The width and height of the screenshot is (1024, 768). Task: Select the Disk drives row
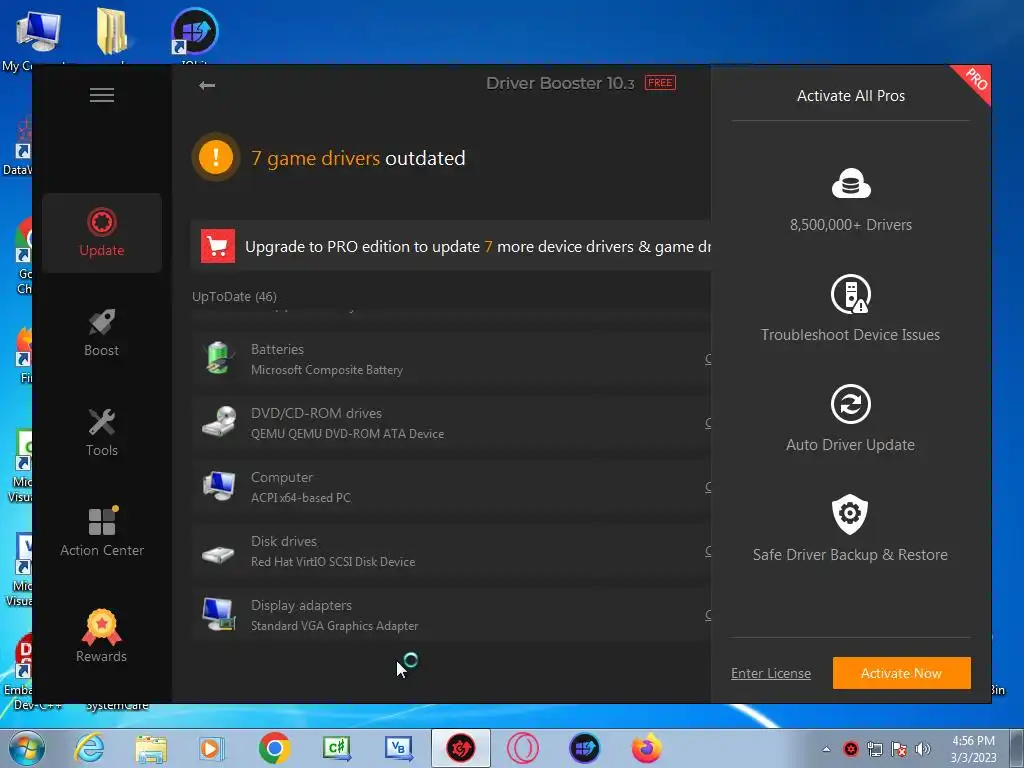[451, 551]
